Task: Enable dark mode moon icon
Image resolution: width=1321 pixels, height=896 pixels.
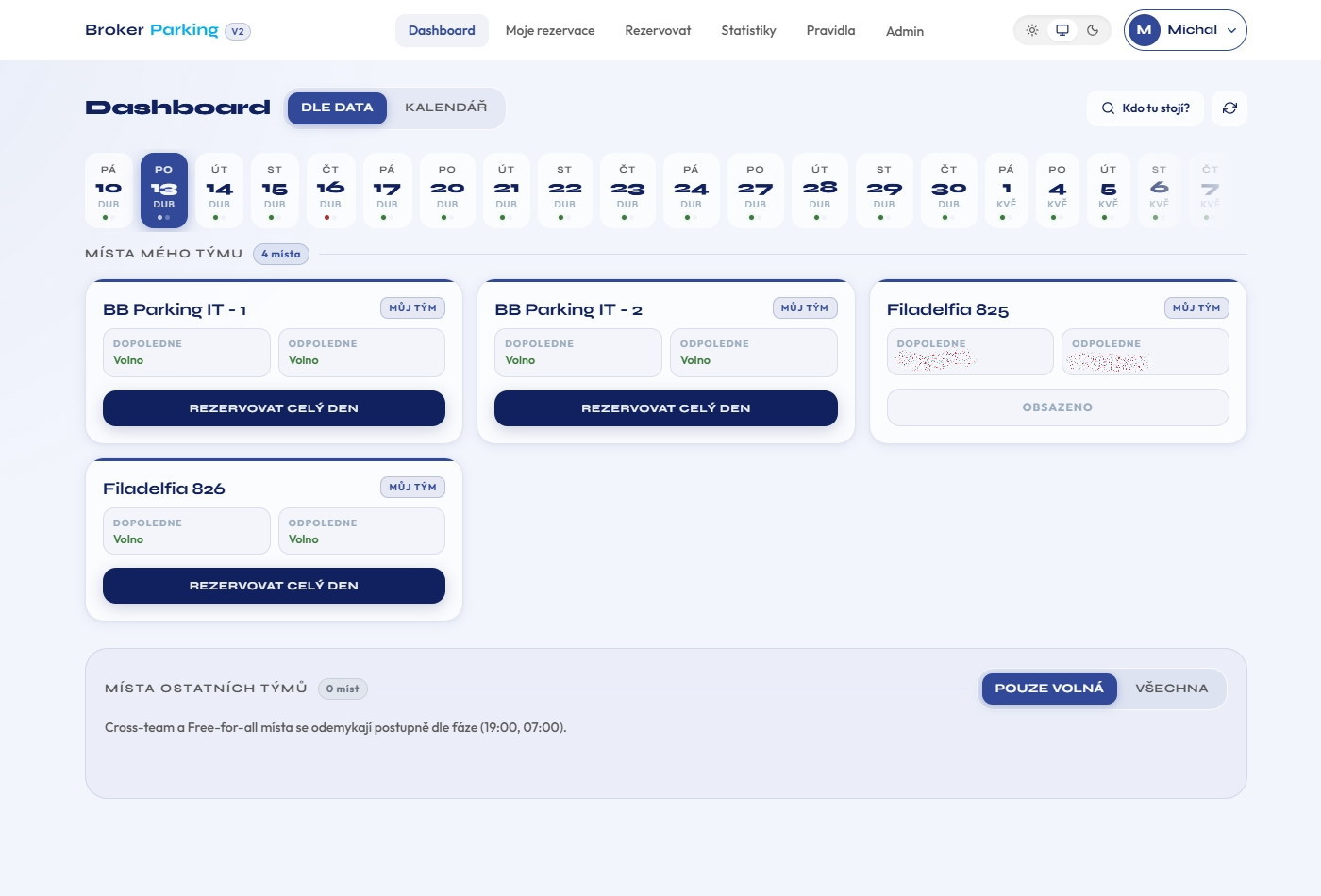Action: click(x=1093, y=30)
